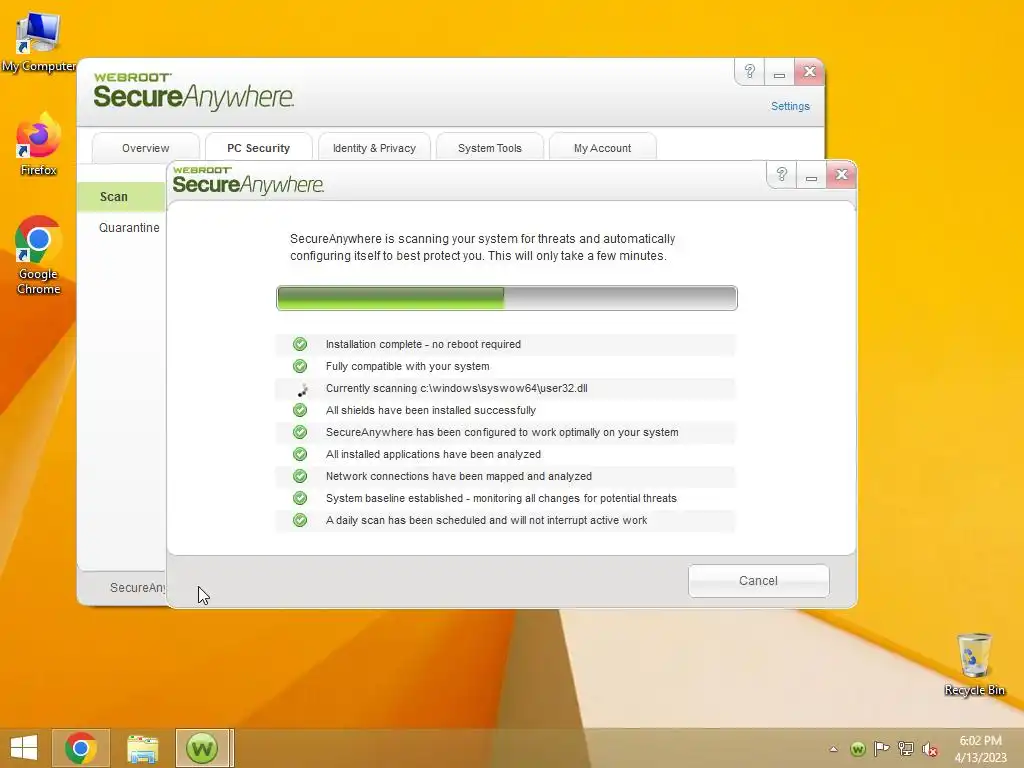Cancel the running scan
The image size is (1024, 768).
point(758,581)
